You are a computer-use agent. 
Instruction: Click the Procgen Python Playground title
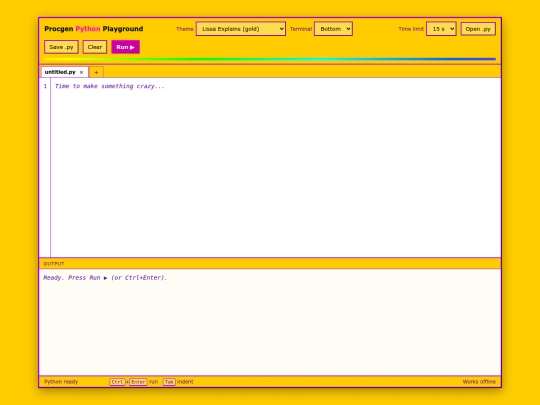pos(94,29)
